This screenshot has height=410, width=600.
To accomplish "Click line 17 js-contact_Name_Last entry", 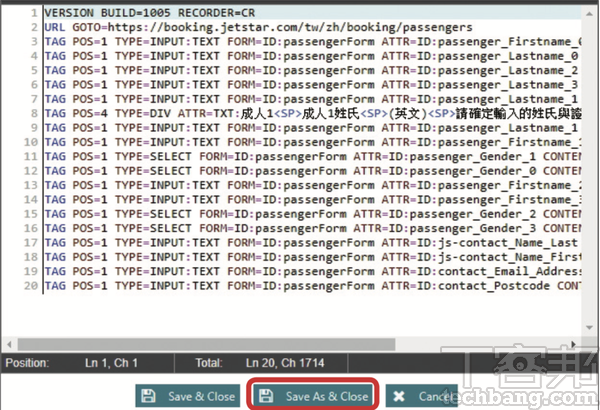I will [x=311, y=243].
